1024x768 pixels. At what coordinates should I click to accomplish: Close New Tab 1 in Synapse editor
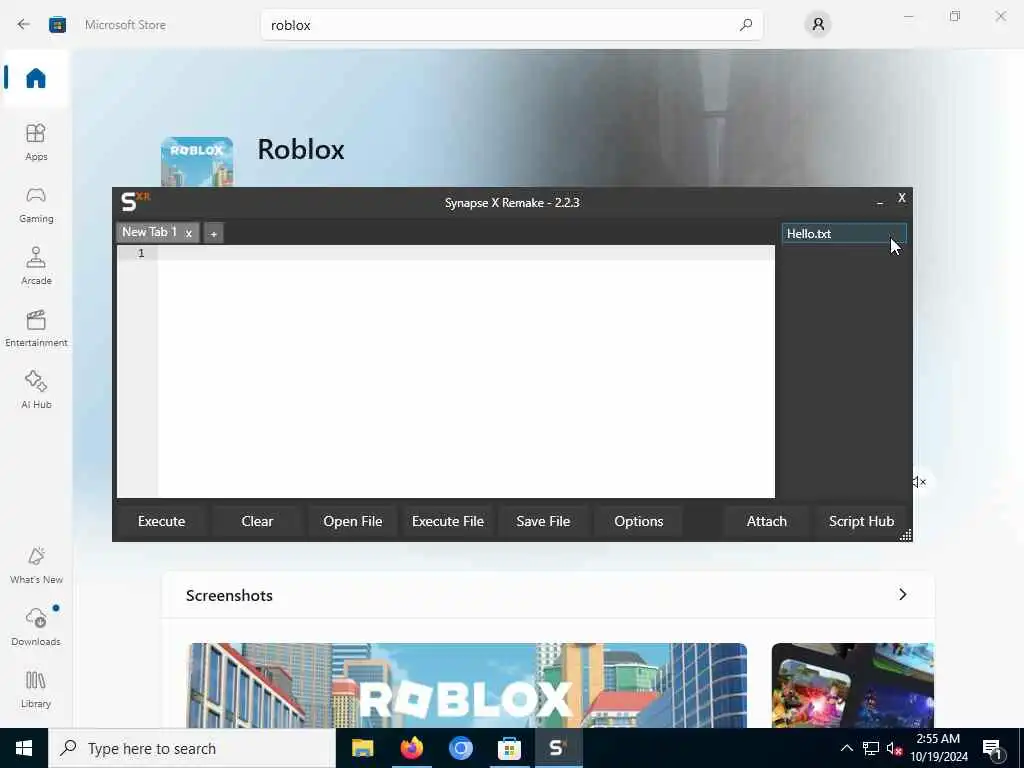click(189, 233)
